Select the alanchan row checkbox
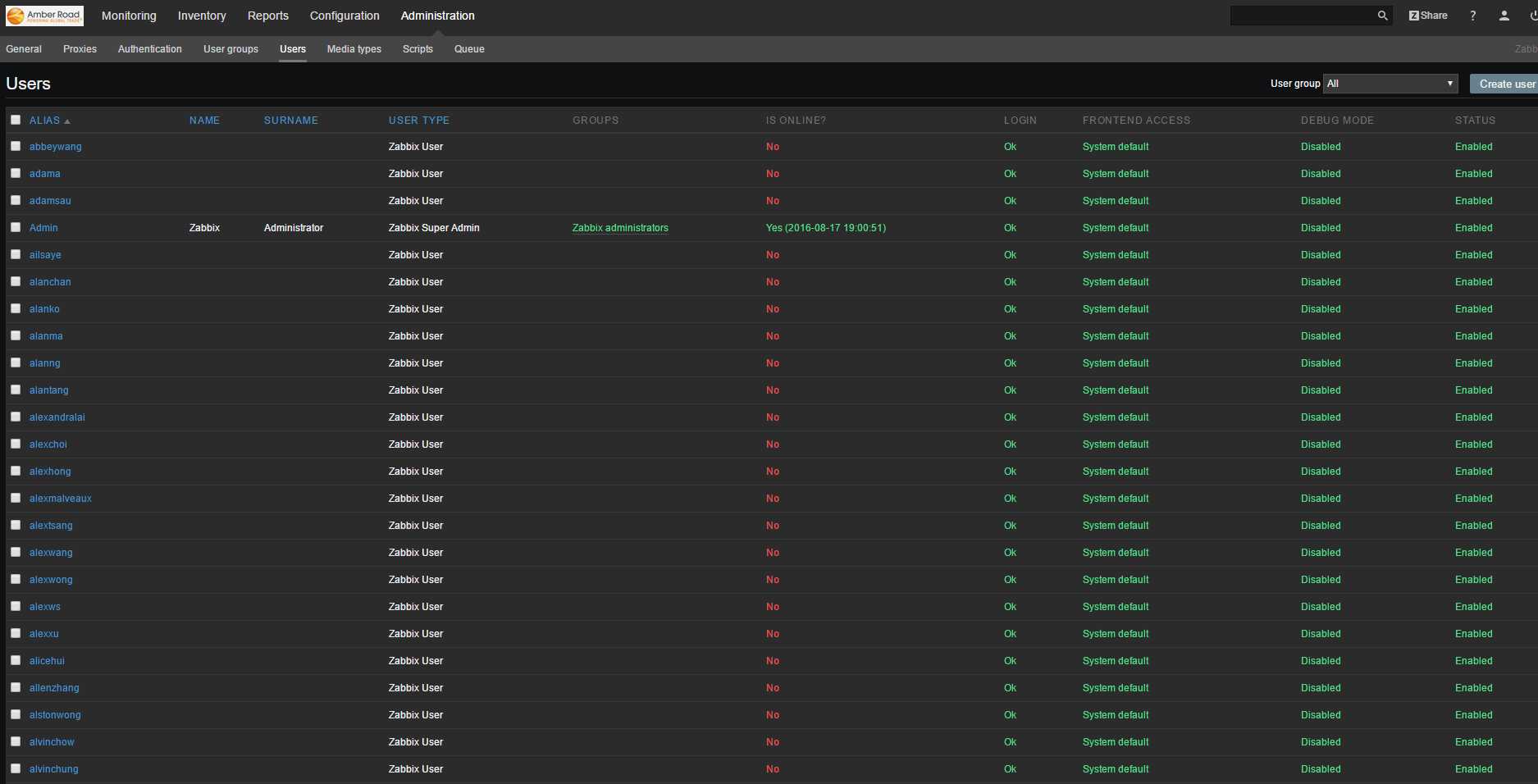 [16, 281]
